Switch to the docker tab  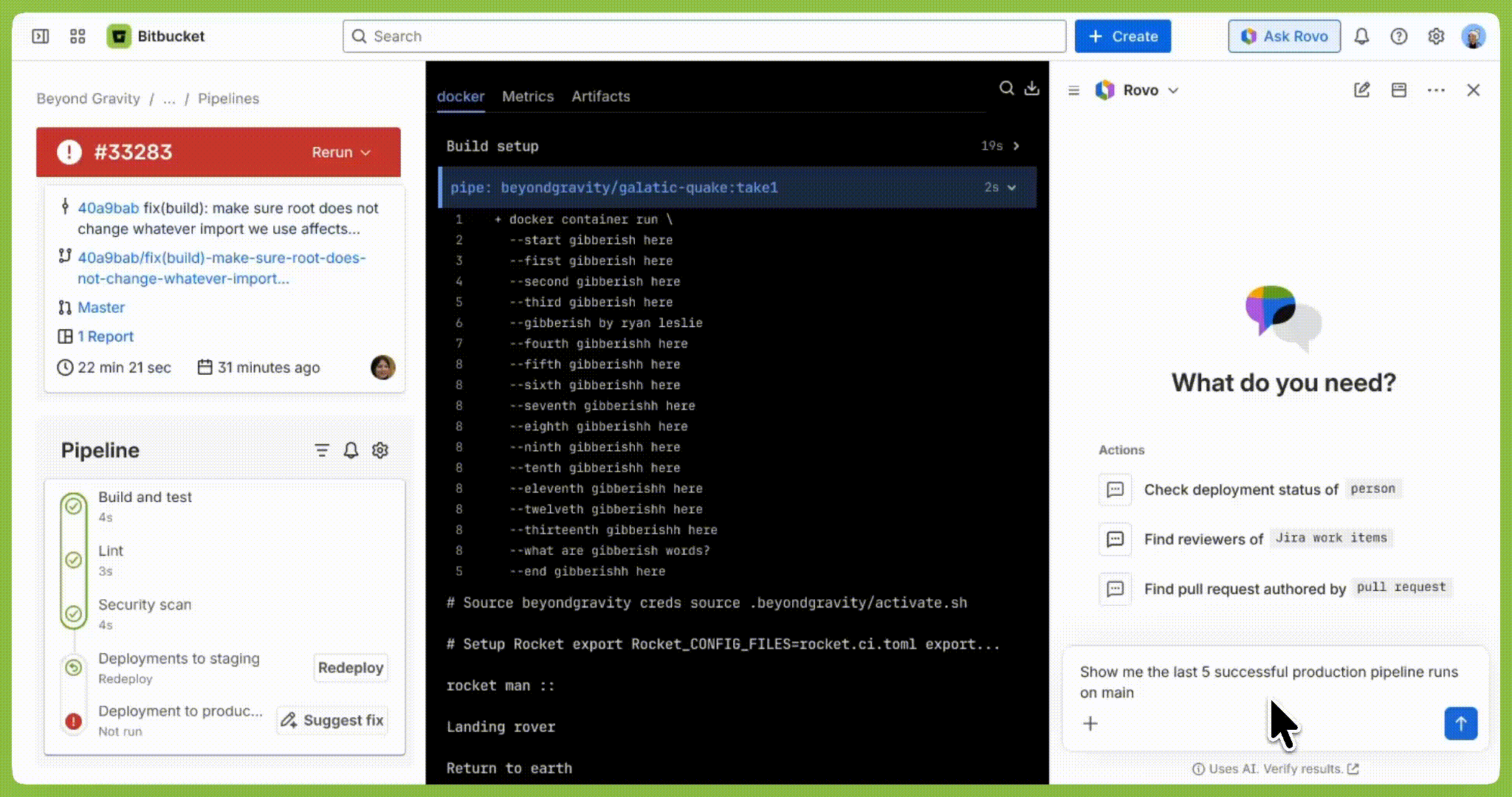(x=461, y=96)
